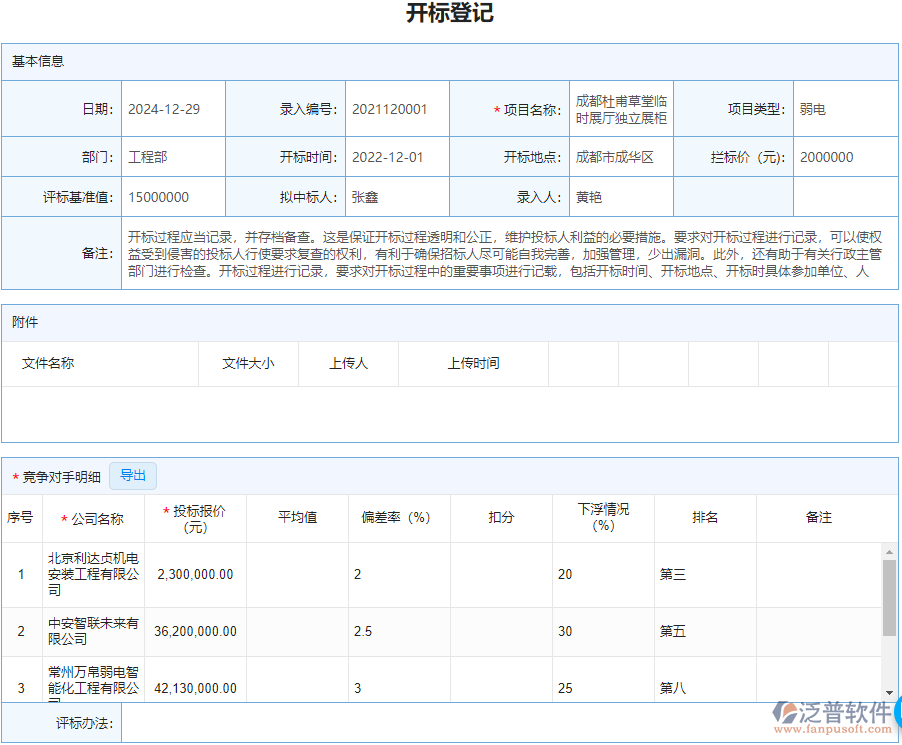
Task: Click the red asterisk beside 投标报价 column
Action: (x=164, y=510)
